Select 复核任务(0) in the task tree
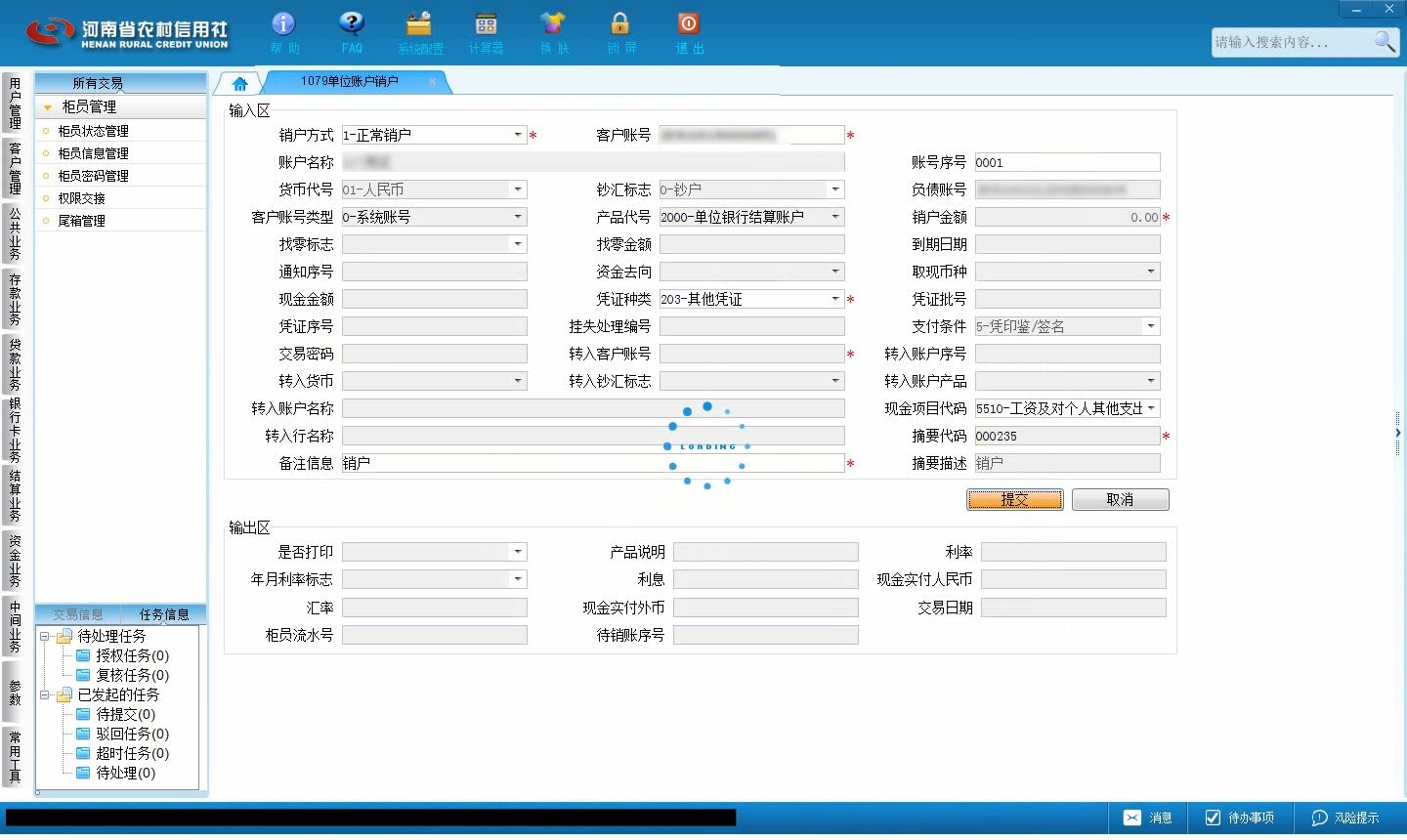 [x=132, y=675]
